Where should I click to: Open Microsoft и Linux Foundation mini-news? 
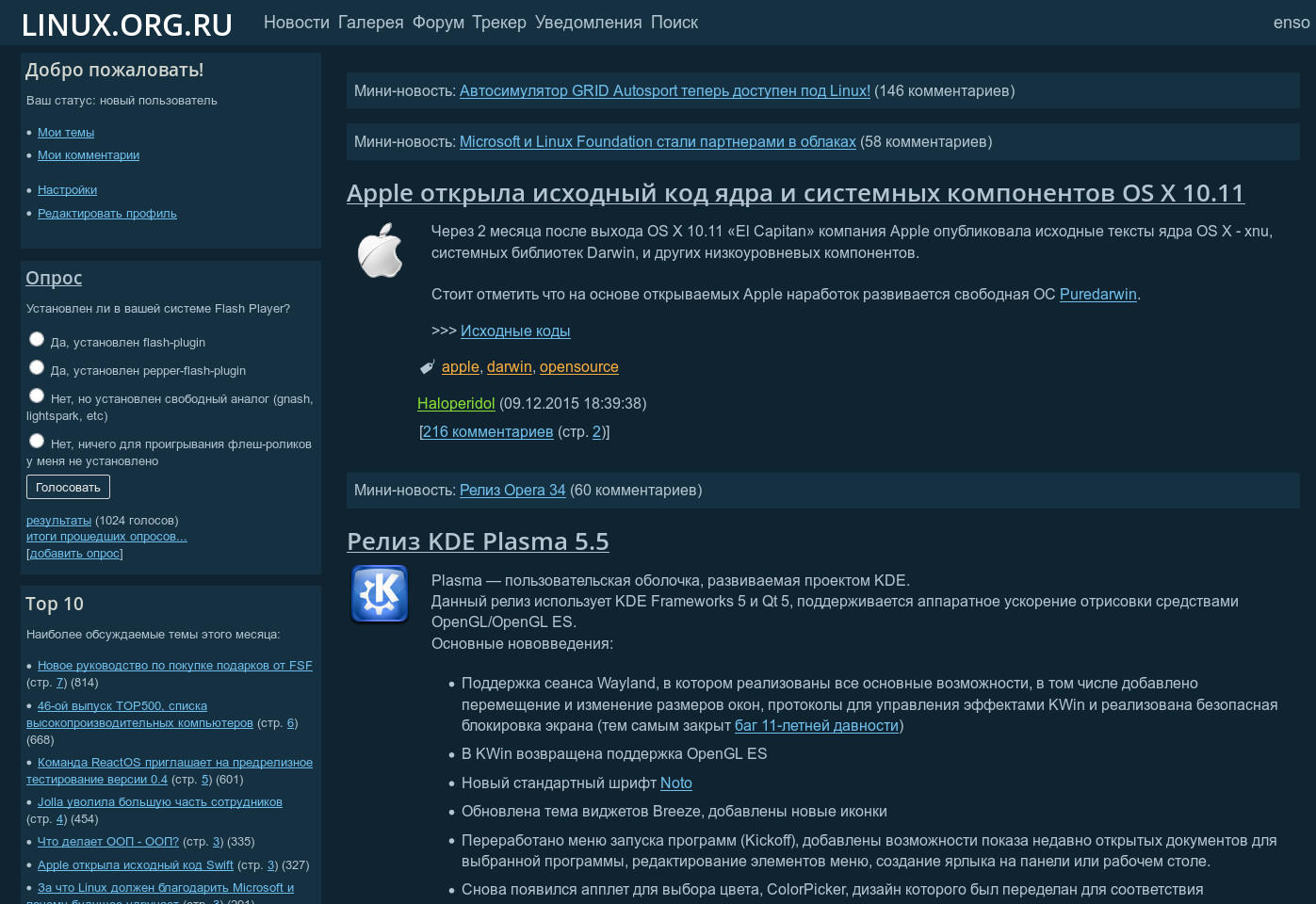click(x=658, y=142)
